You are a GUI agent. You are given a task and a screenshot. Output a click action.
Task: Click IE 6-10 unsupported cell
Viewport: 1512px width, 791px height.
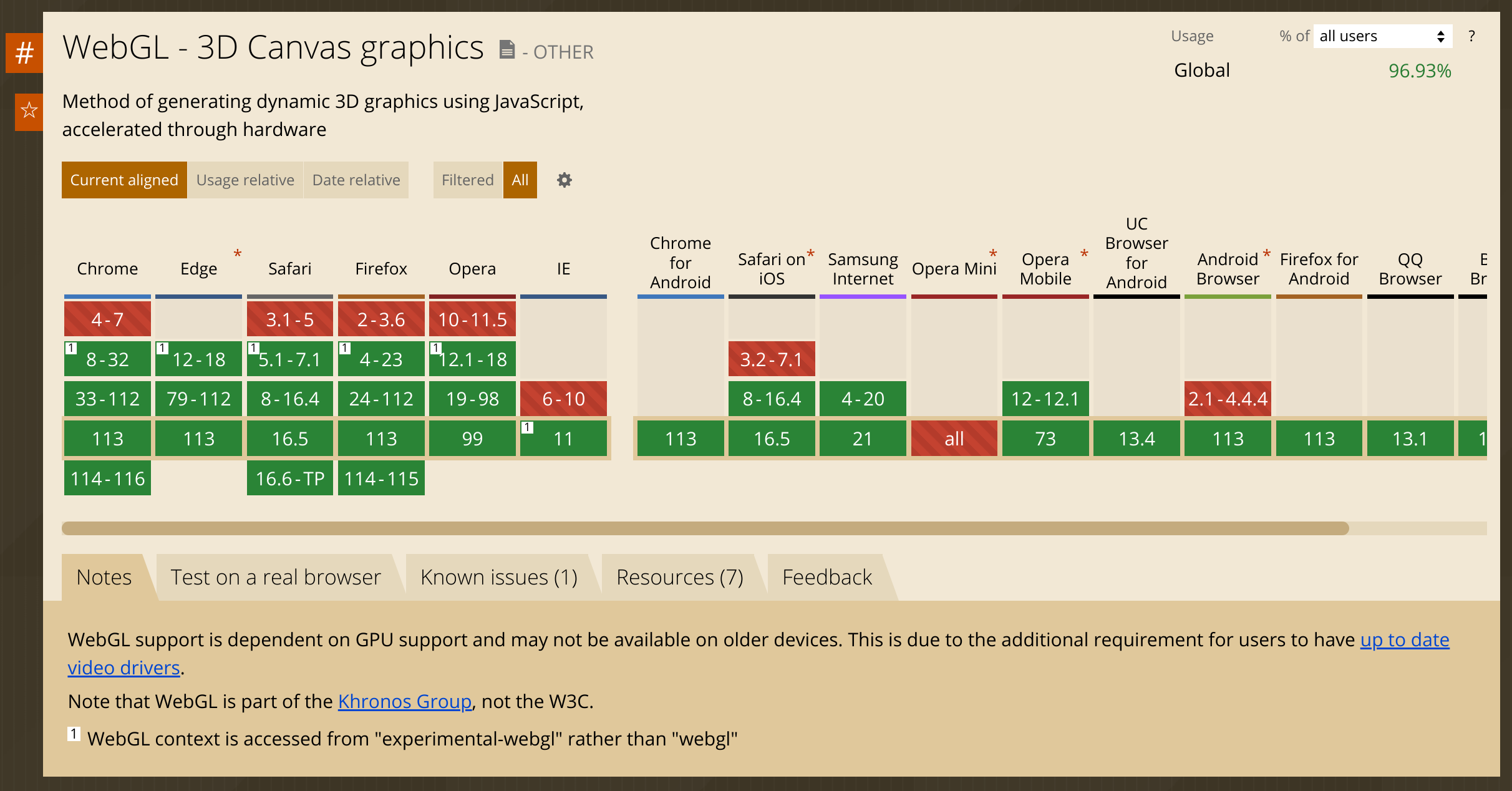click(563, 399)
